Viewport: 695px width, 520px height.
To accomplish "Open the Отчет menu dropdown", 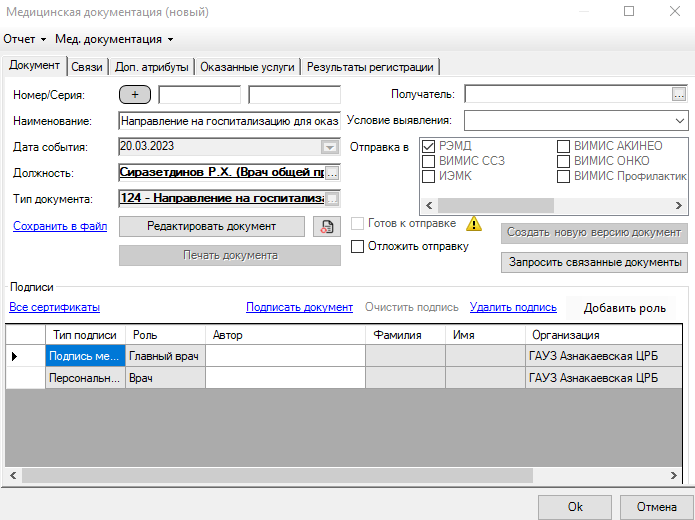I will (x=25, y=39).
